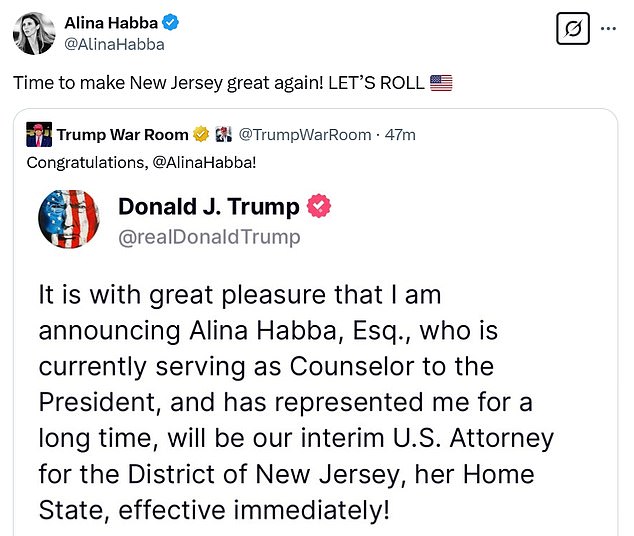
Task: Click the red verified badge beside Trump
Action: pyautogui.click(x=319, y=207)
